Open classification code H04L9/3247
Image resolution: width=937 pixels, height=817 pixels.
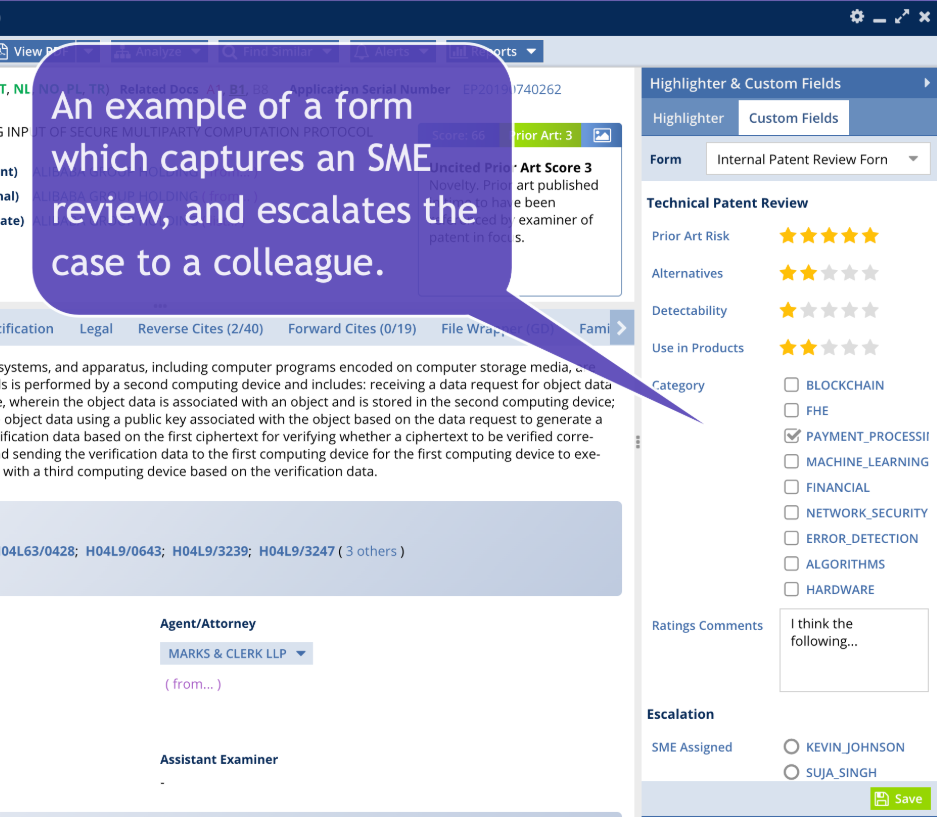pos(297,551)
